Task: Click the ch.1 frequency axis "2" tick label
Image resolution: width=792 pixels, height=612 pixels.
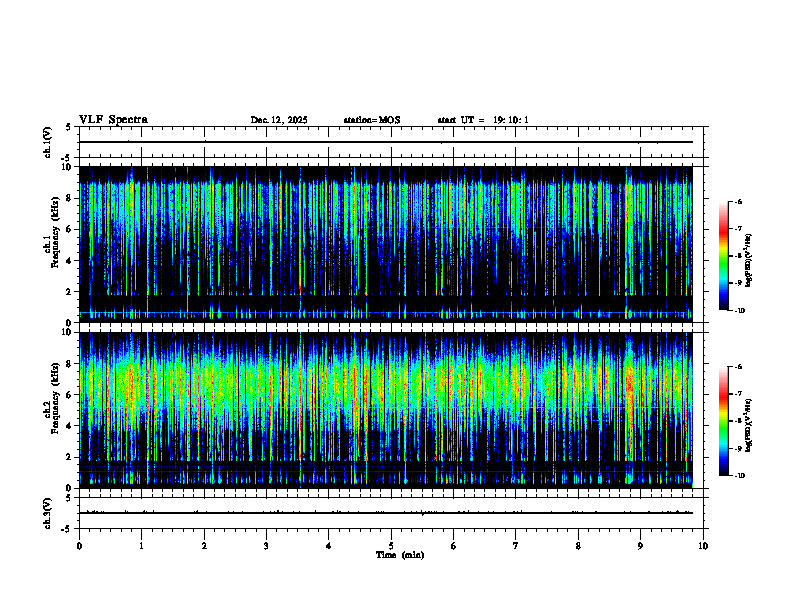Action: 69,292
